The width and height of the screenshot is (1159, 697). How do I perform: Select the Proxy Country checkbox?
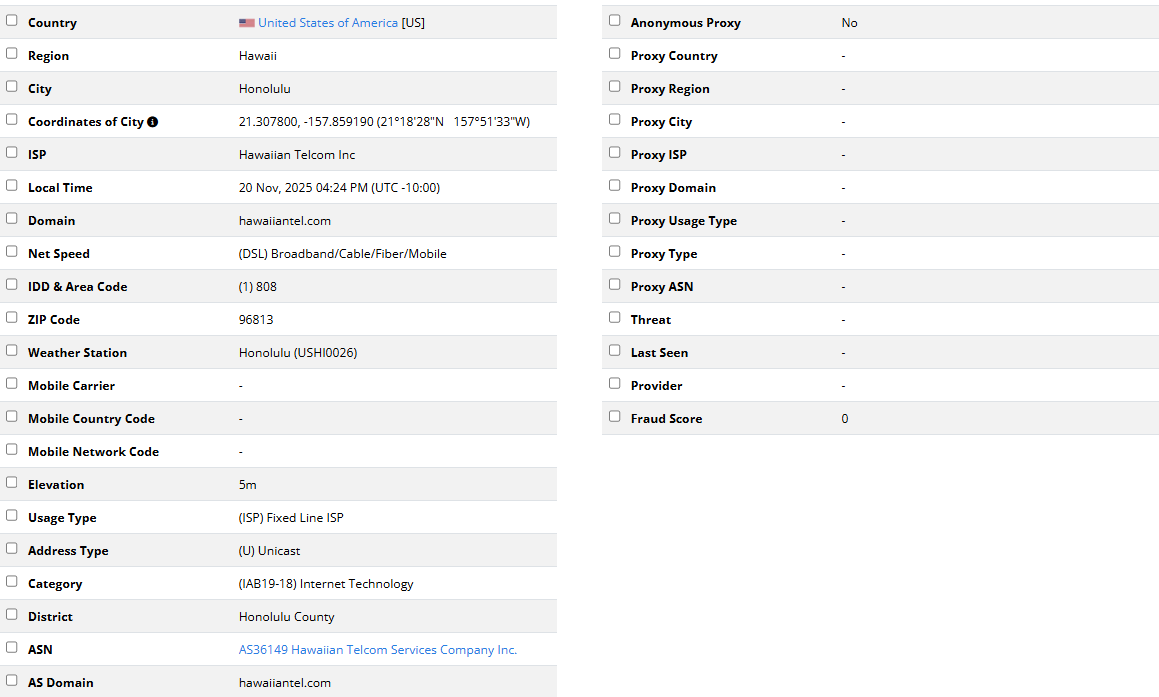(x=614, y=53)
